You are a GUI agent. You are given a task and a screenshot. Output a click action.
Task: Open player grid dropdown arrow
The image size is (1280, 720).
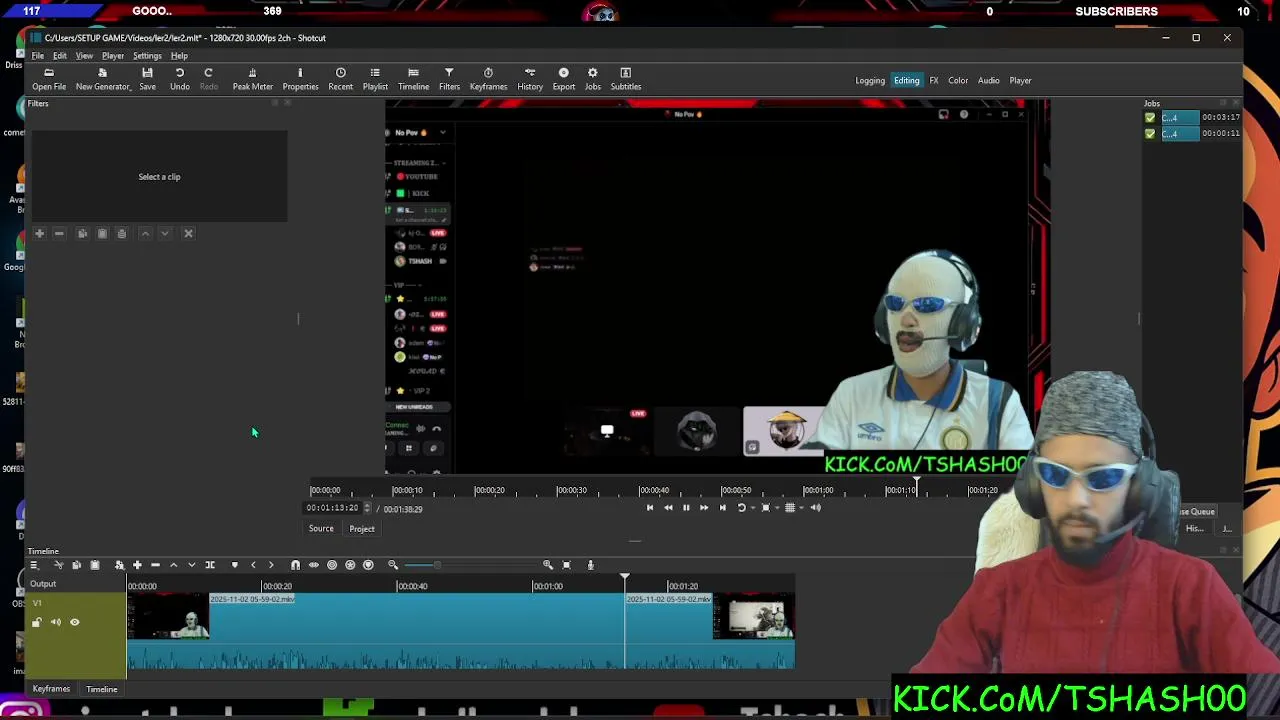(801, 508)
